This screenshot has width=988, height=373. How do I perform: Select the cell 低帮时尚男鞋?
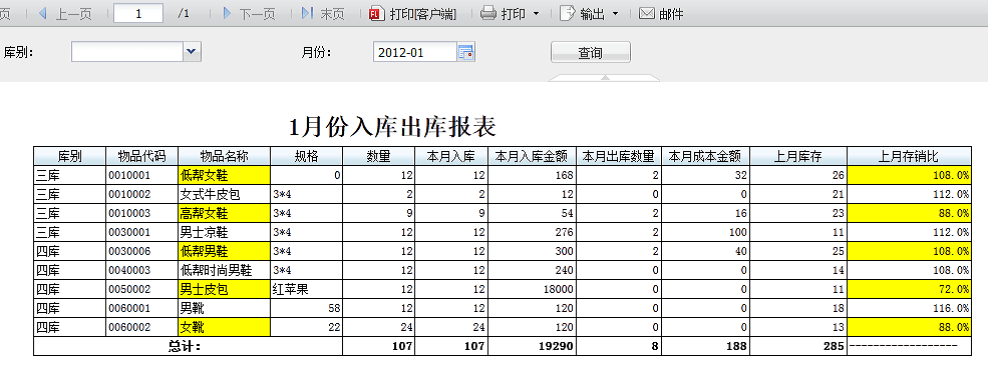pyautogui.click(x=224, y=270)
